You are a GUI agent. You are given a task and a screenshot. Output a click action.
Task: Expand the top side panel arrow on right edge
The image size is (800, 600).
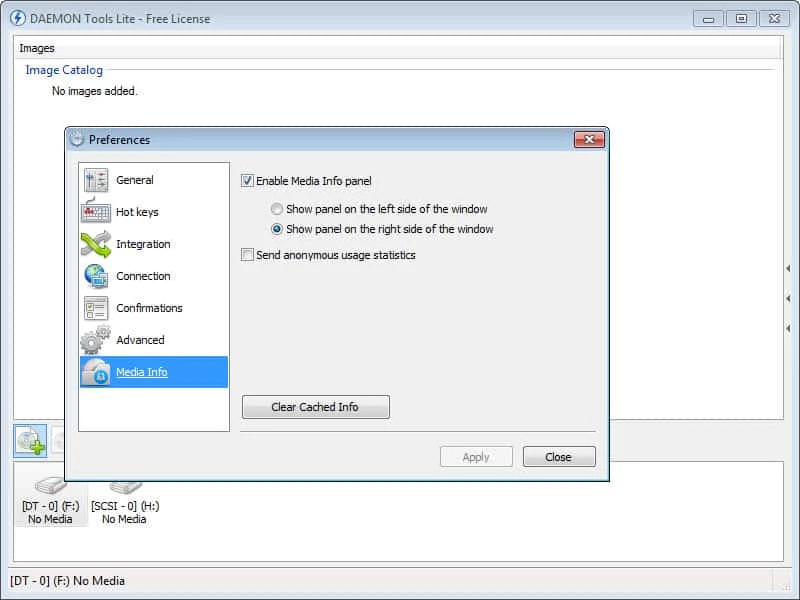point(789,269)
